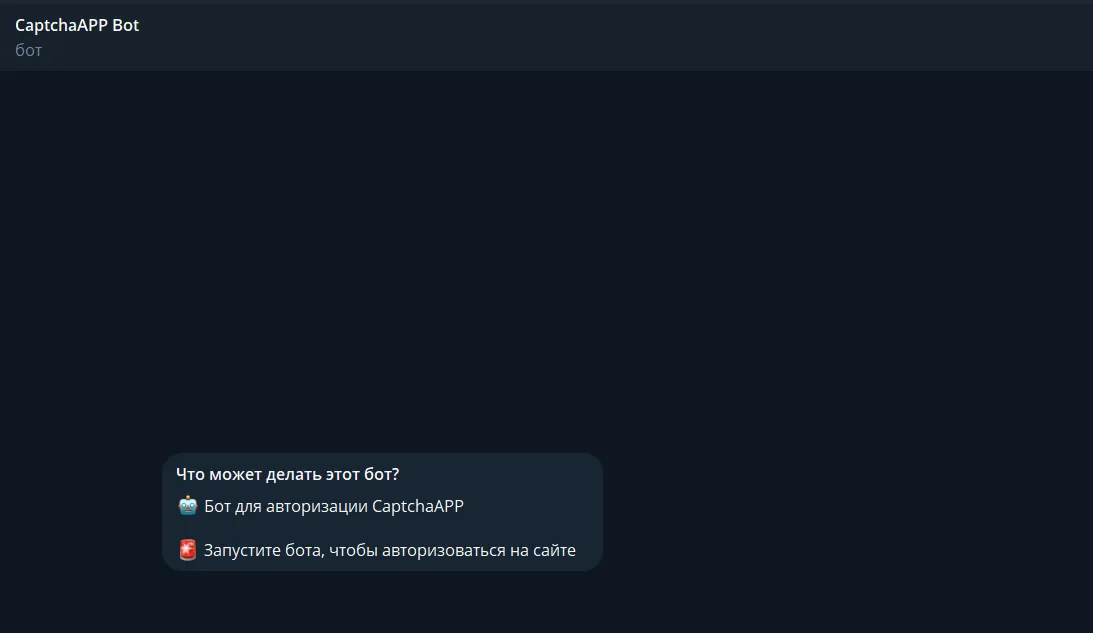Click 'бот?' at the heading's end
This screenshot has width=1093, height=633.
click(x=381, y=474)
